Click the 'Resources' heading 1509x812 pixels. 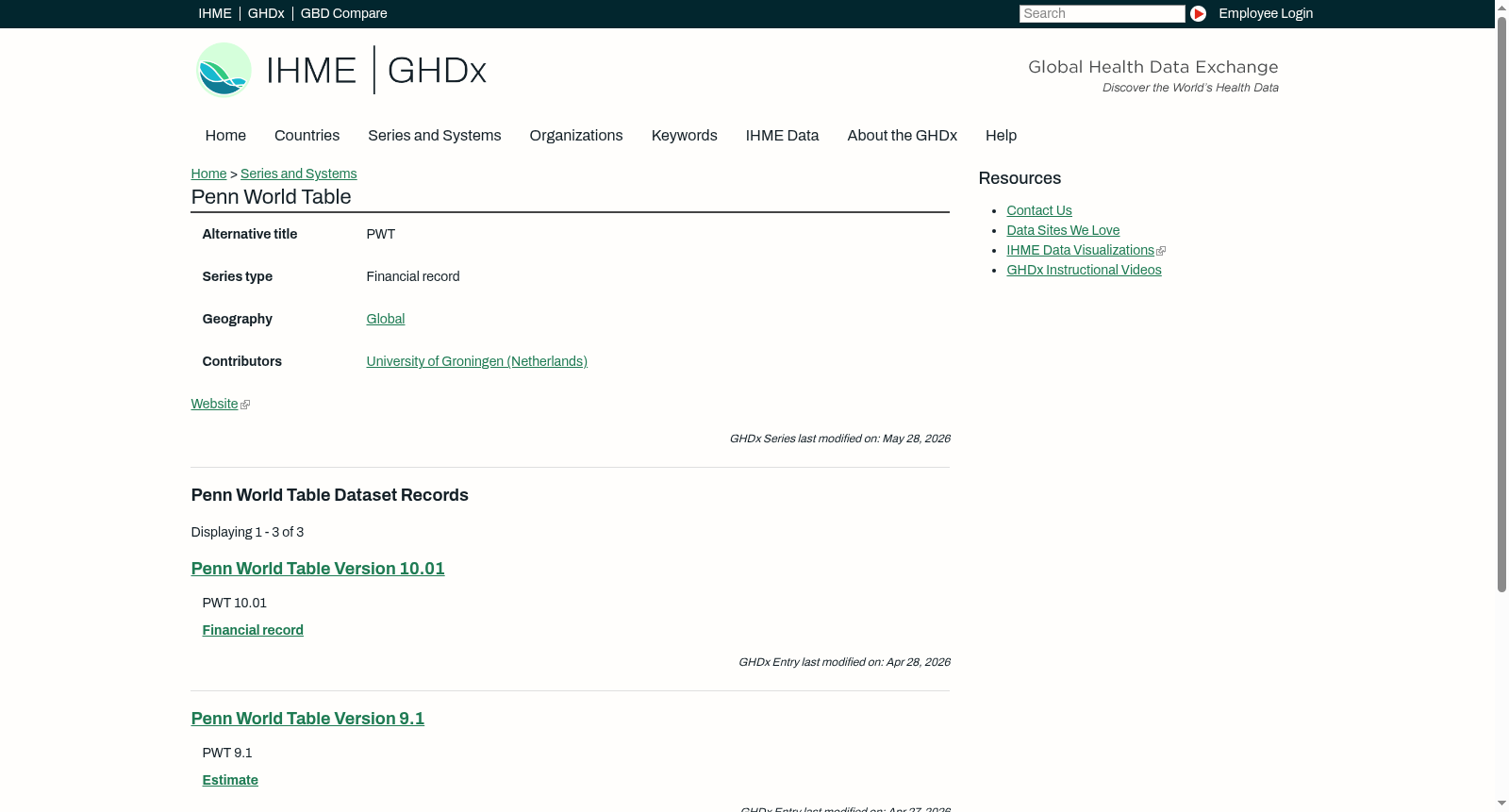coord(1020,178)
